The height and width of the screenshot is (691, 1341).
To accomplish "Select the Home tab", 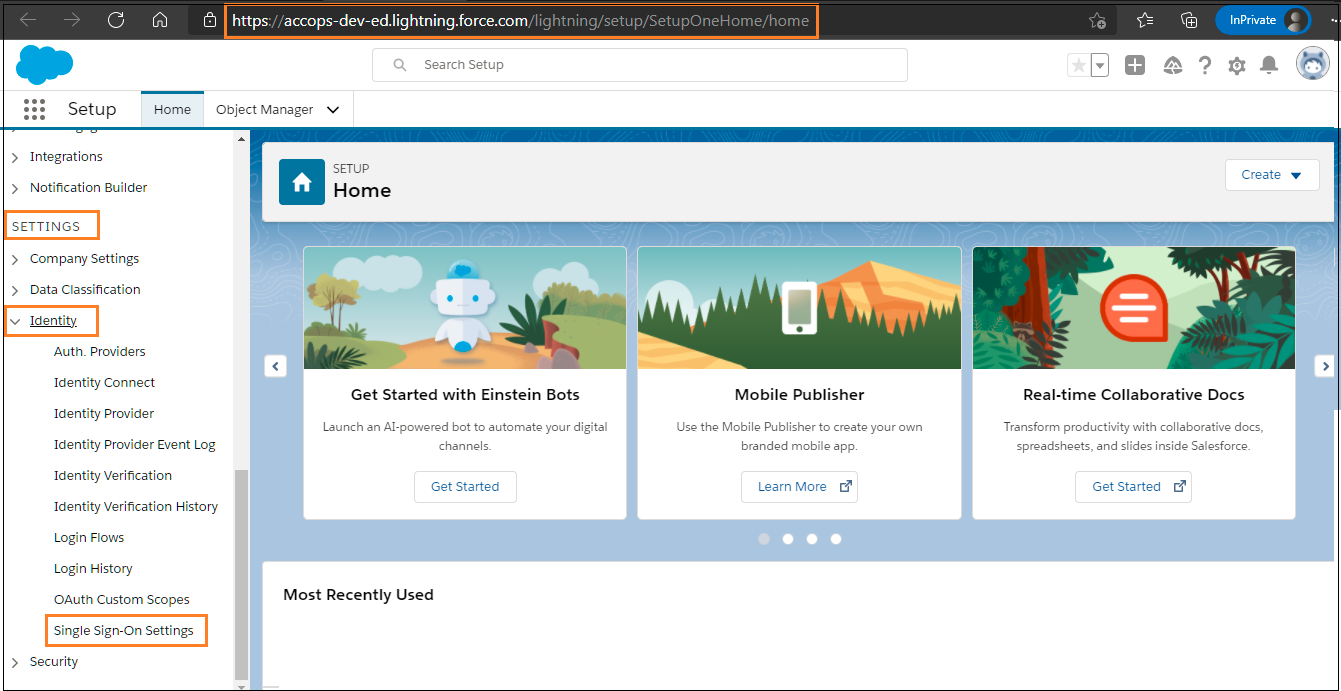I will [x=172, y=110].
